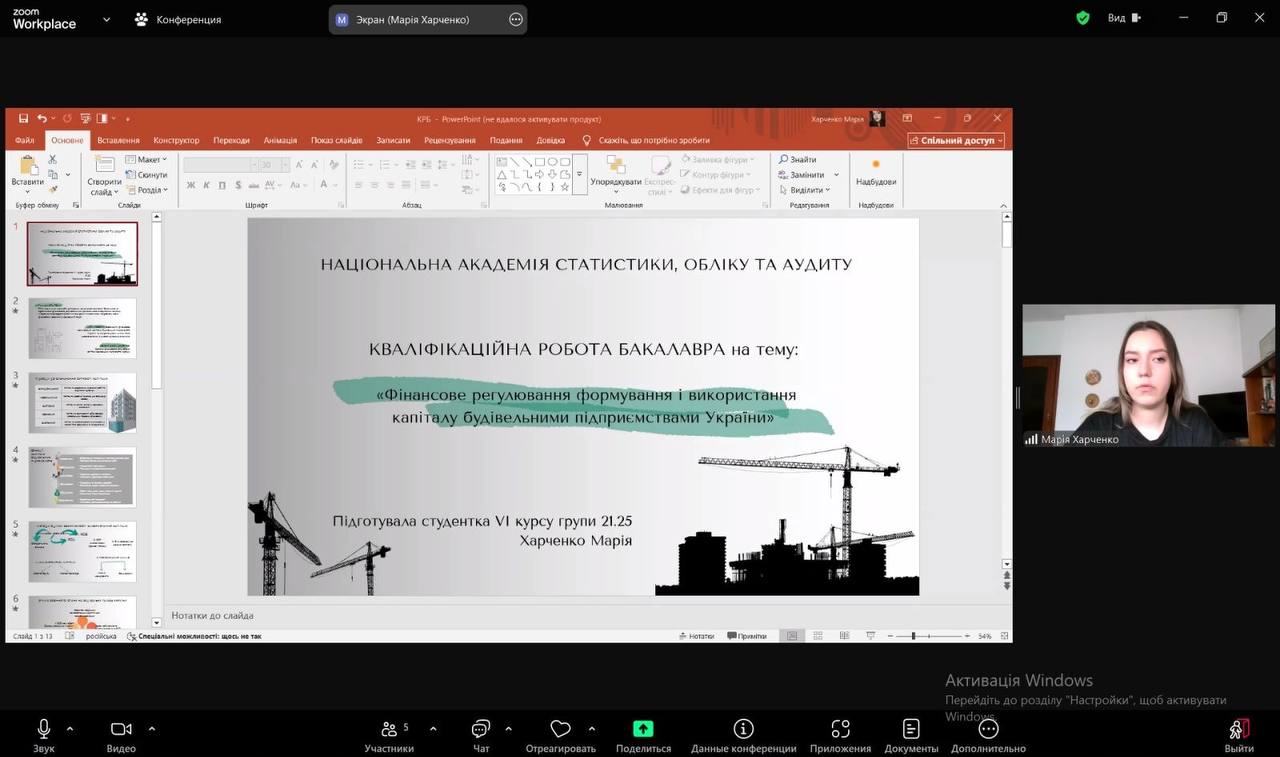Select slide 3 thumbnail in slide panel
Viewport: 1280px width, 757px height.
pyautogui.click(x=82, y=402)
